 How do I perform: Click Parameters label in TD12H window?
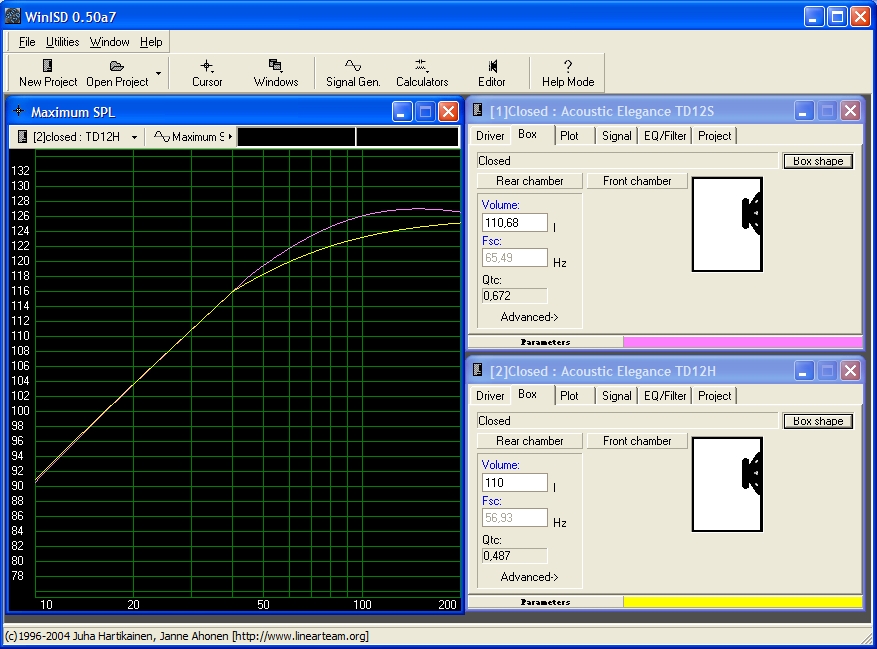pyautogui.click(x=545, y=602)
